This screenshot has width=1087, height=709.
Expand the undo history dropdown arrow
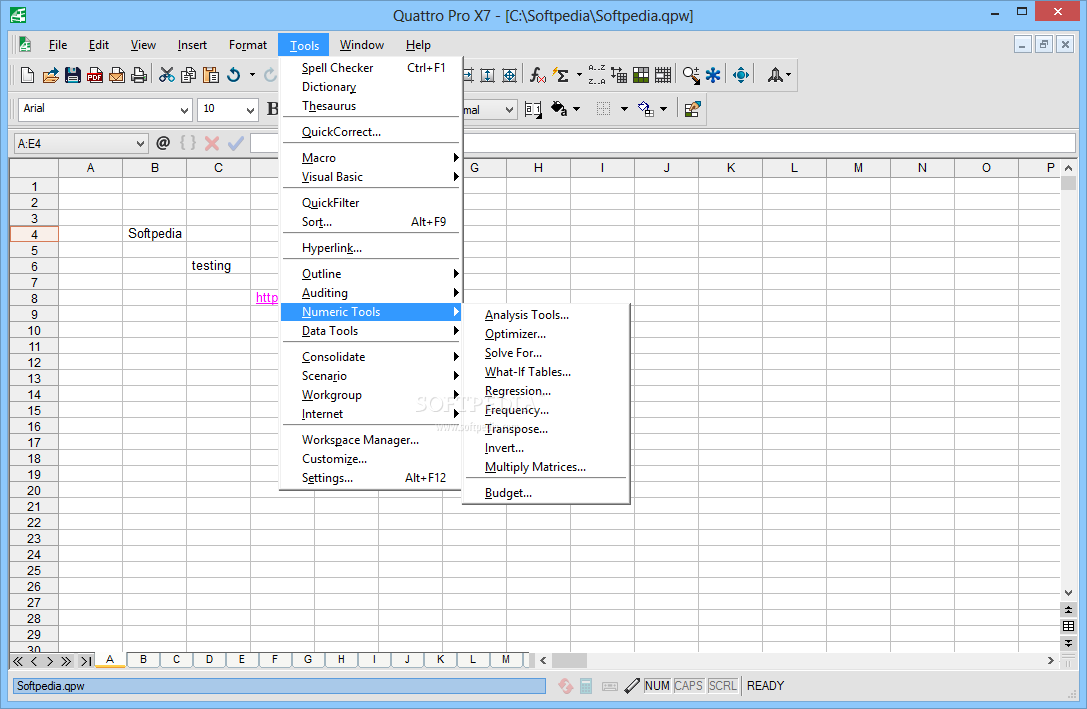[252, 75]
